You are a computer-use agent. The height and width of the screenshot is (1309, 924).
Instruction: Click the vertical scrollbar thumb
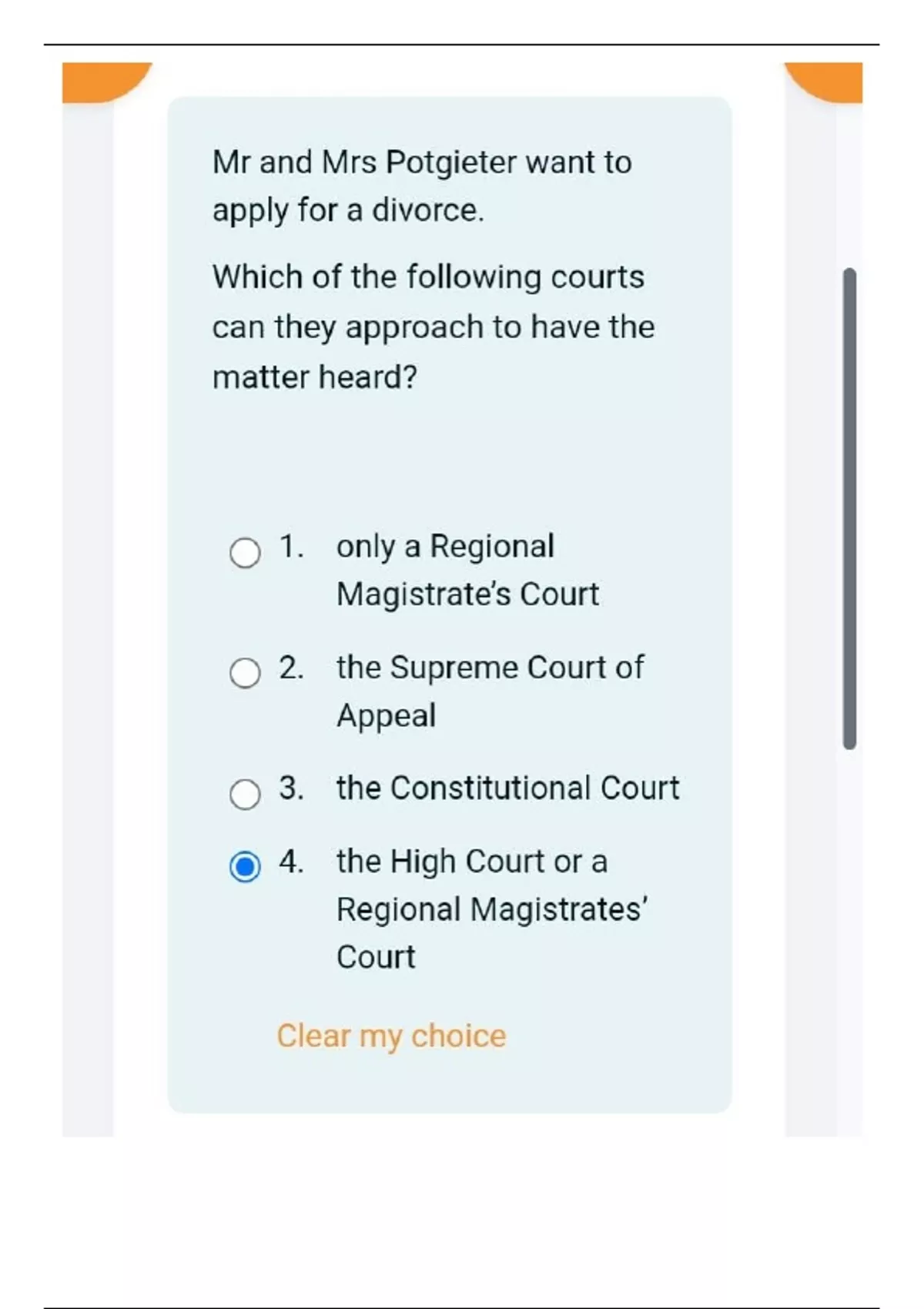(x=849, y=508)
